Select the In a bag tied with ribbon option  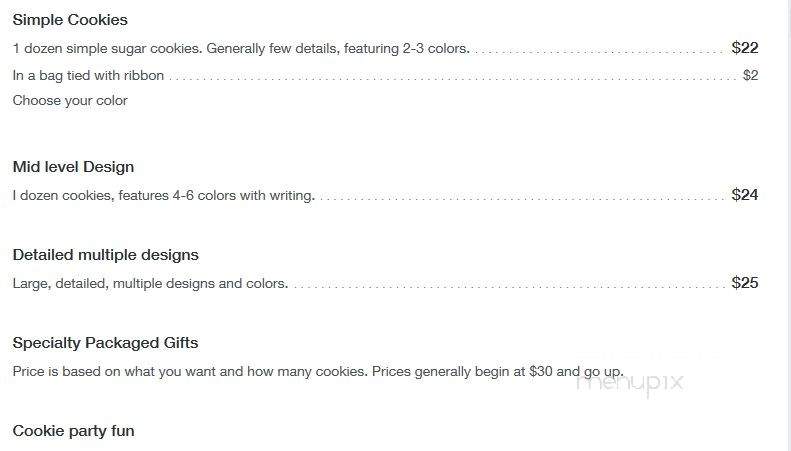(x=88, y=75)
